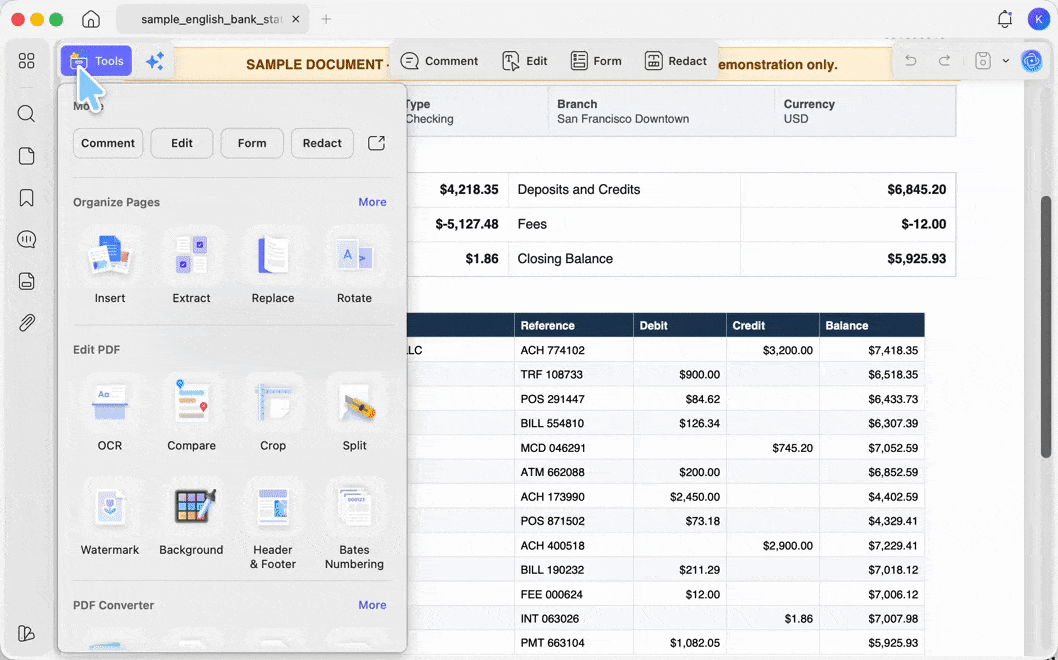Click the Credit column header
1058x660 pixels.
pyautogui.click(x=773, y=325)
